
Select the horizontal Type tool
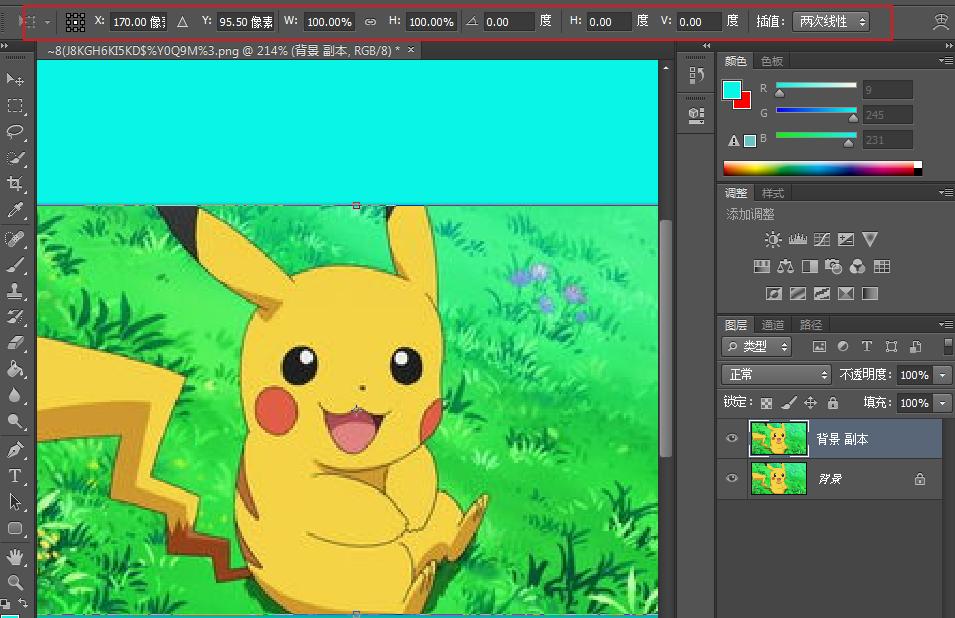point(15,476)
